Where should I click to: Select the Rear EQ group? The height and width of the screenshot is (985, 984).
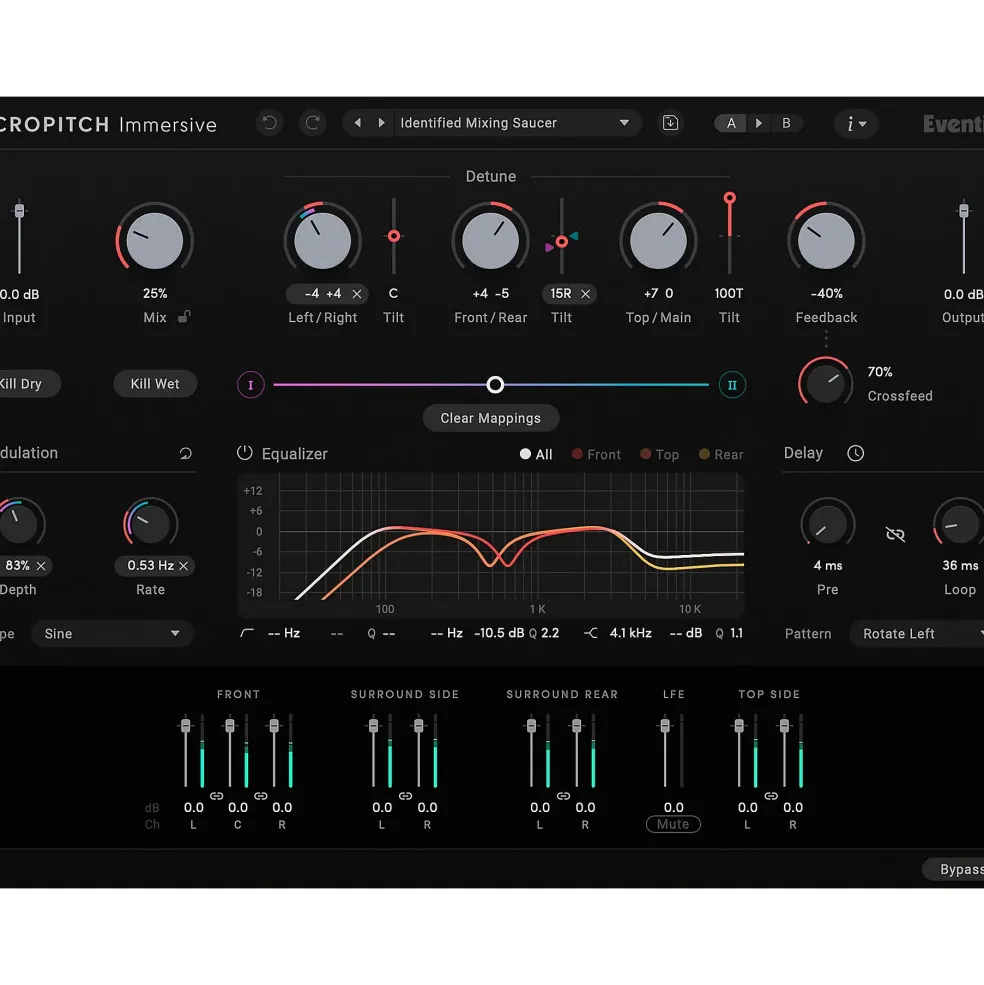[721, 454]
